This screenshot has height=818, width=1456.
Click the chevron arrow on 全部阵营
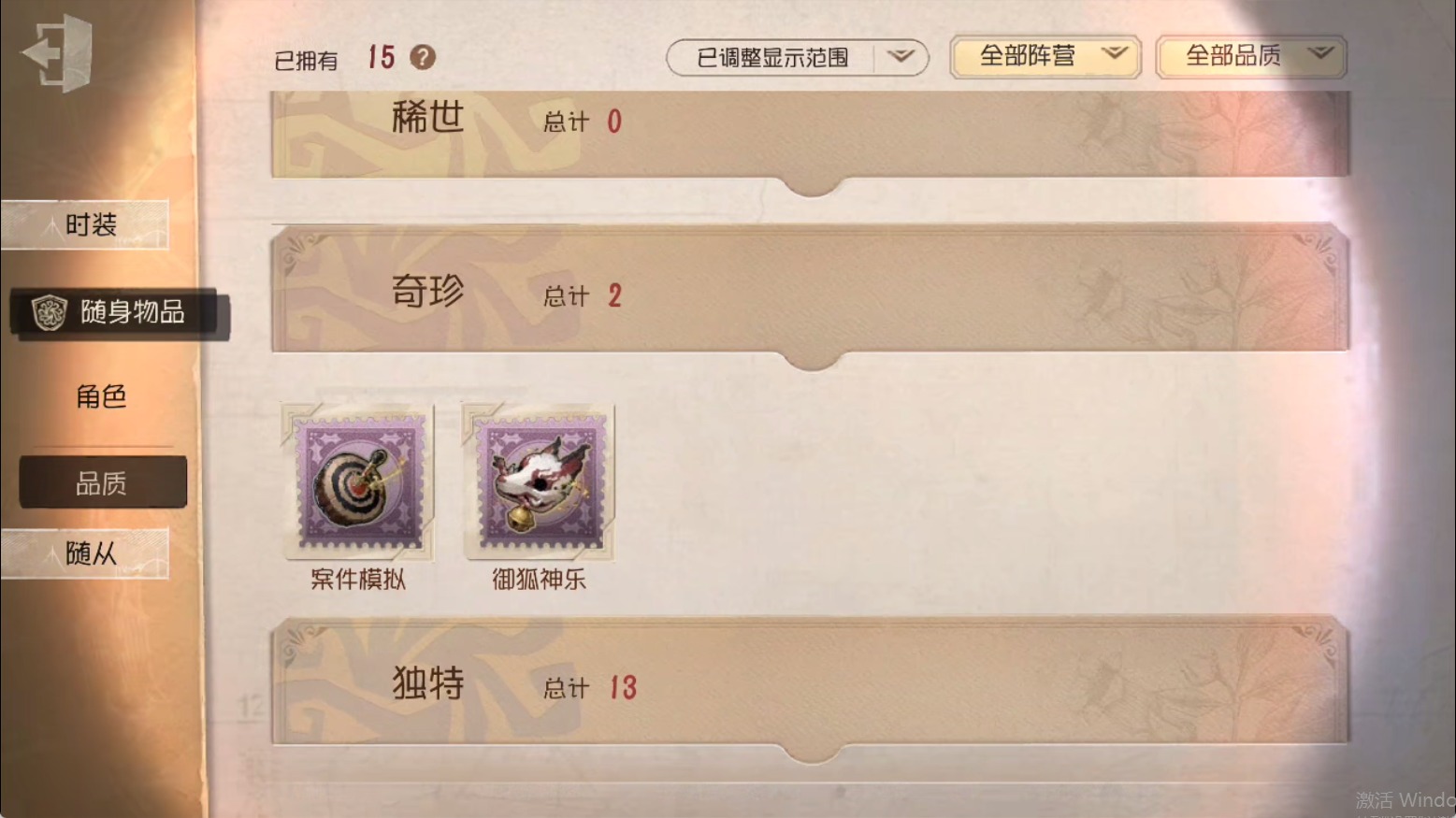pyautogui.click(x=1114, y=53)
